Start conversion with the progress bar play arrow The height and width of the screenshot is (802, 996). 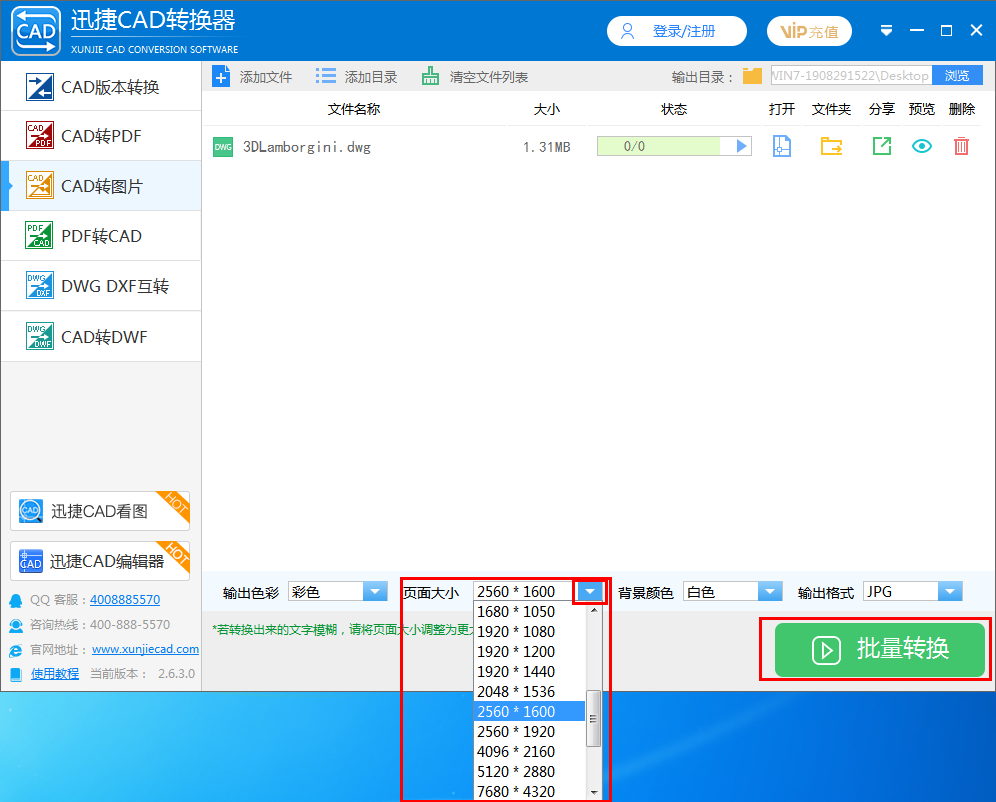741,146
